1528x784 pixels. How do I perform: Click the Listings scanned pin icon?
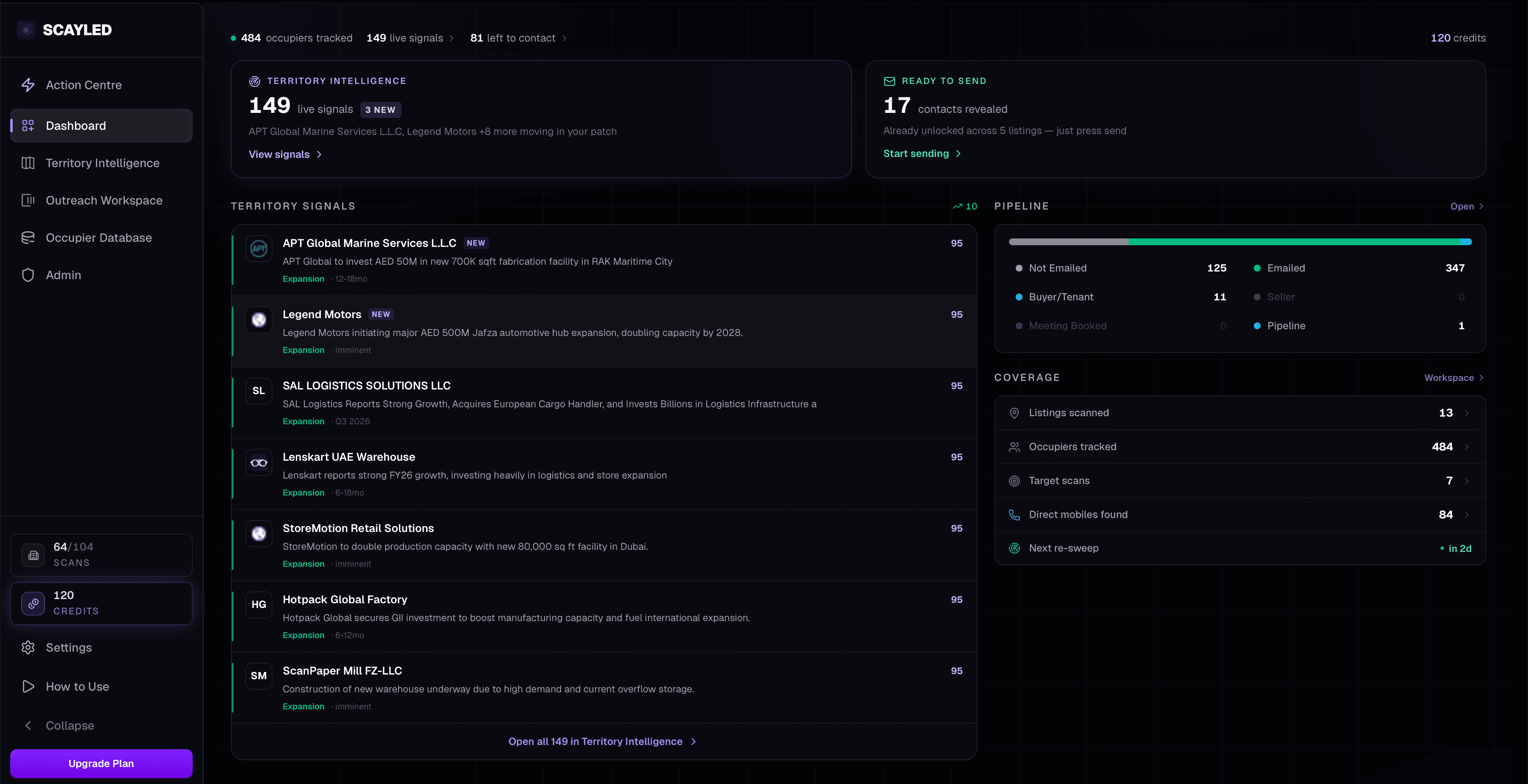[1014, 413]
